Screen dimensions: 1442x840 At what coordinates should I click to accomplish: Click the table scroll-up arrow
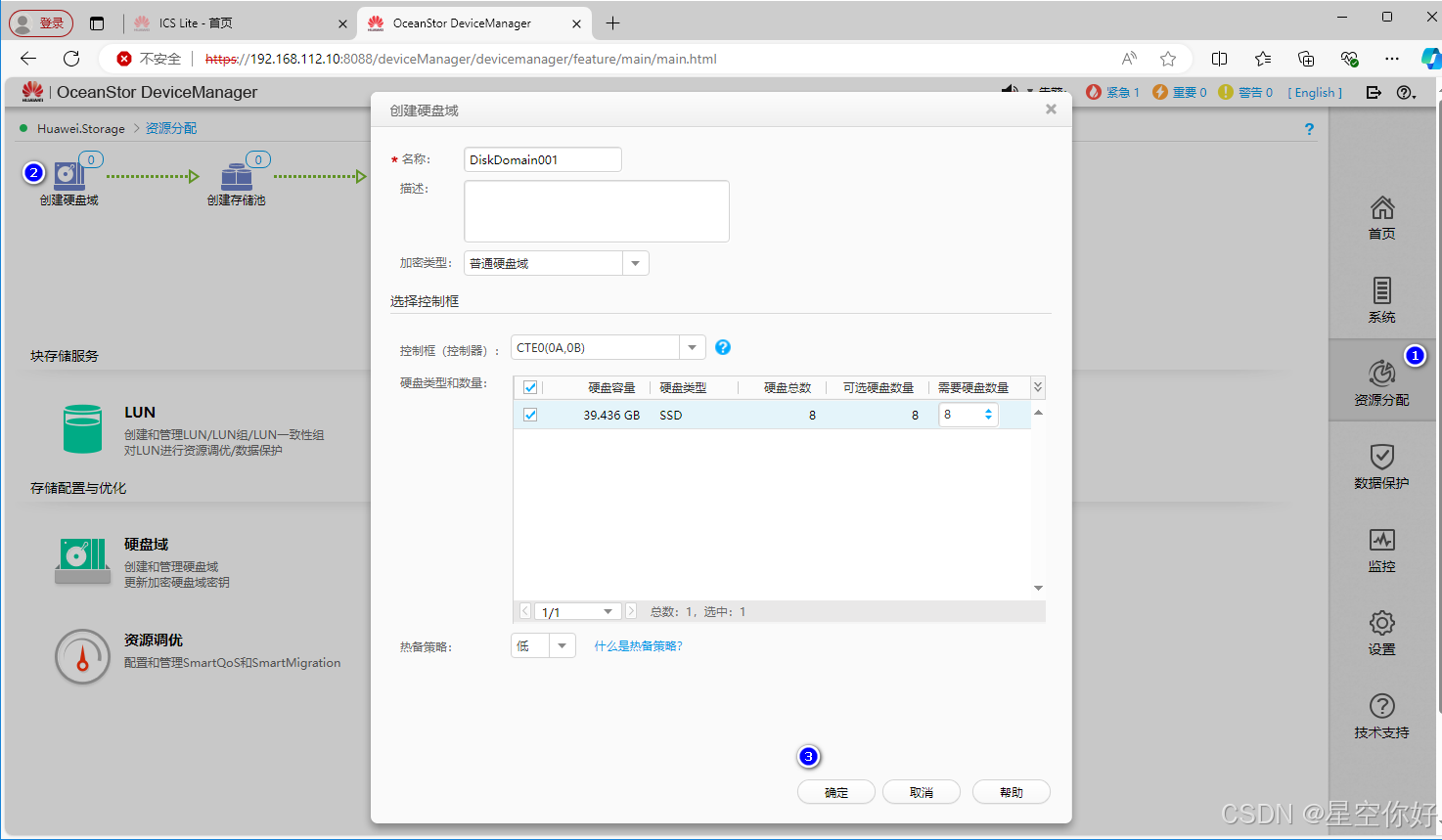click(1038, 413)
